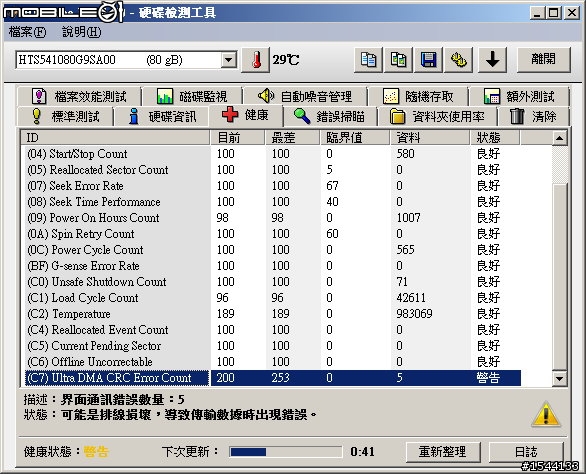
Task: Click the vertical scrollbar thumb
Action: coord(559,277)
